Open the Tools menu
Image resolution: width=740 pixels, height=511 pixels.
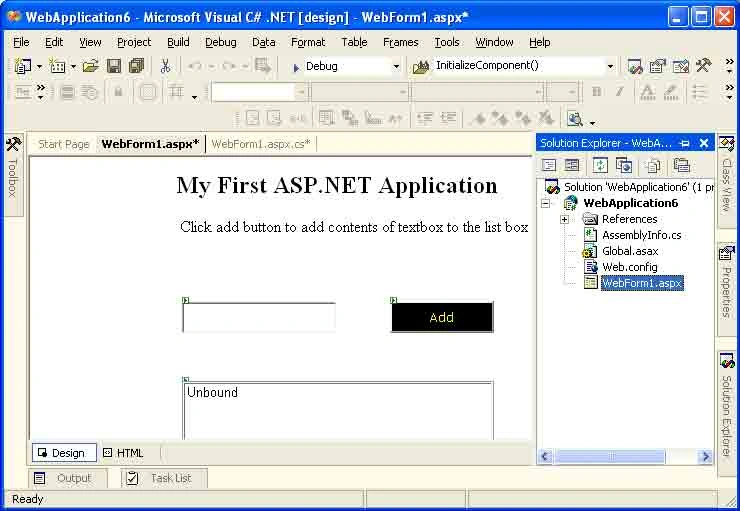[446, 42]
